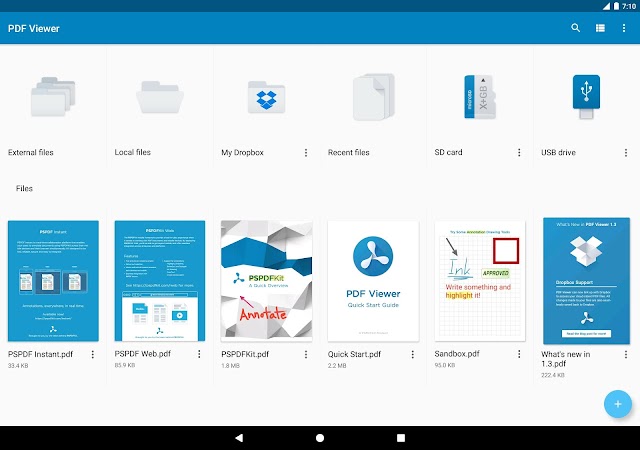Click the 7:10 clock in status bar
Image resolution: width=640 pixels, height=450 pixels.
629,6
